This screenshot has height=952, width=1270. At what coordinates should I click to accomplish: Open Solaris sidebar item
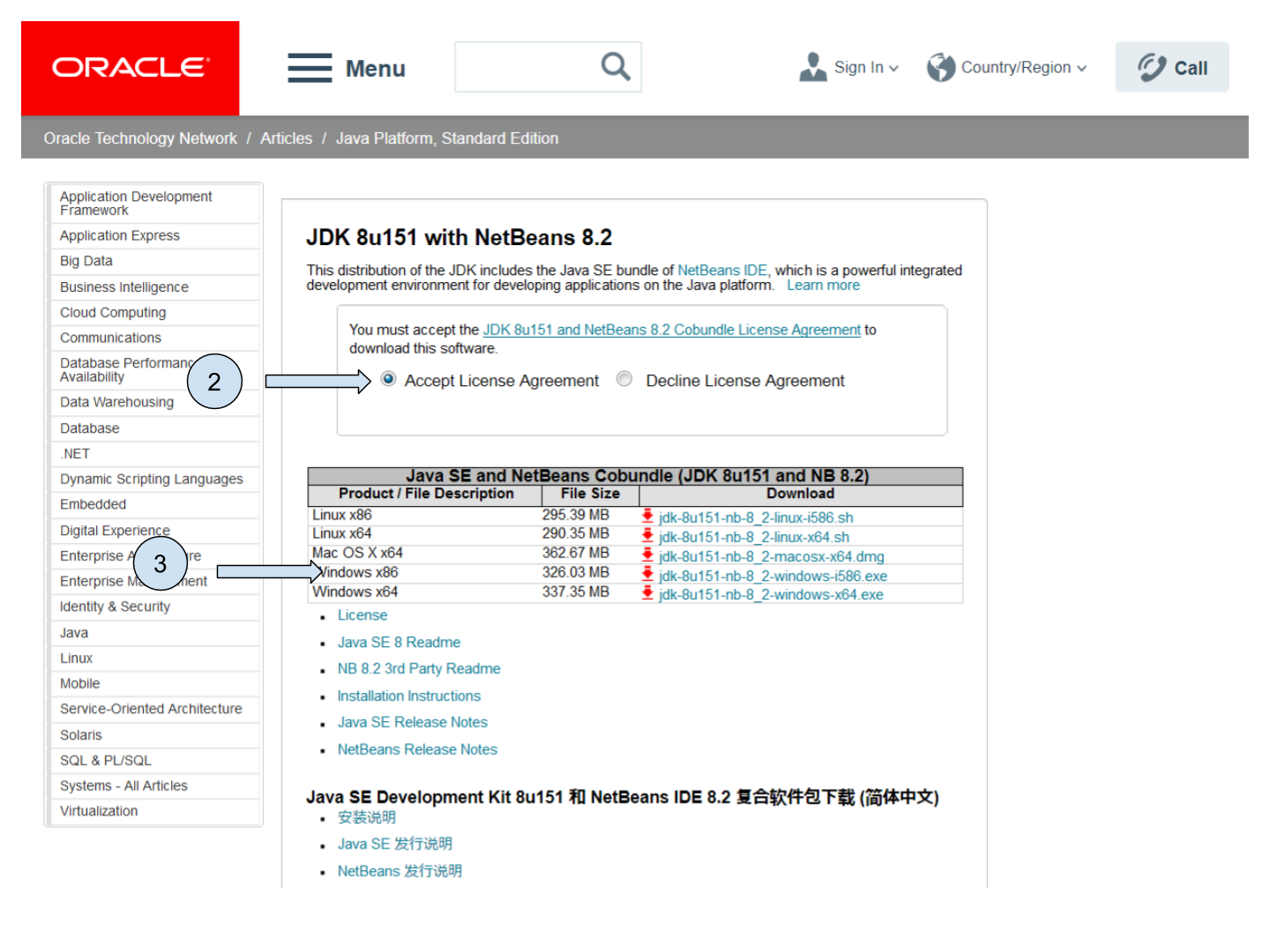[x=155, y=735]
